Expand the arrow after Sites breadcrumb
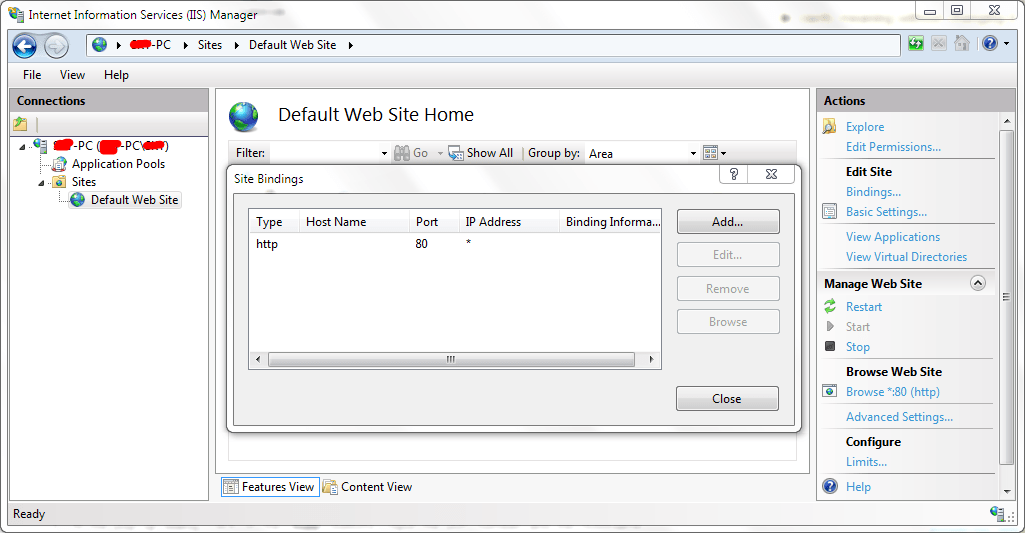The height and width of the screenshot is (533, 1025). tap(236, 45)
